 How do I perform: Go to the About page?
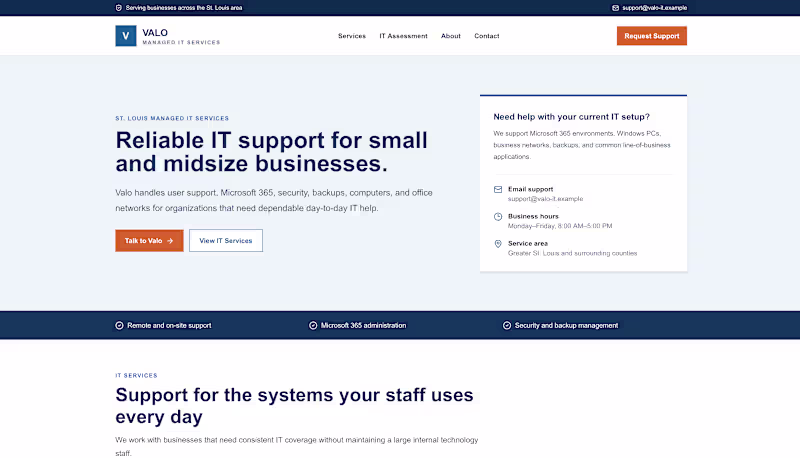[451, 36]
